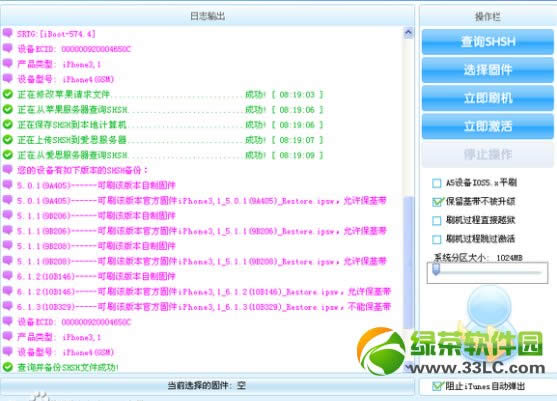The width and height of the screenshot is (557, 401).
Task: Click the bubble icon beside SRTG:[iBoot-574.4]
Action: (x=7, y=33)
